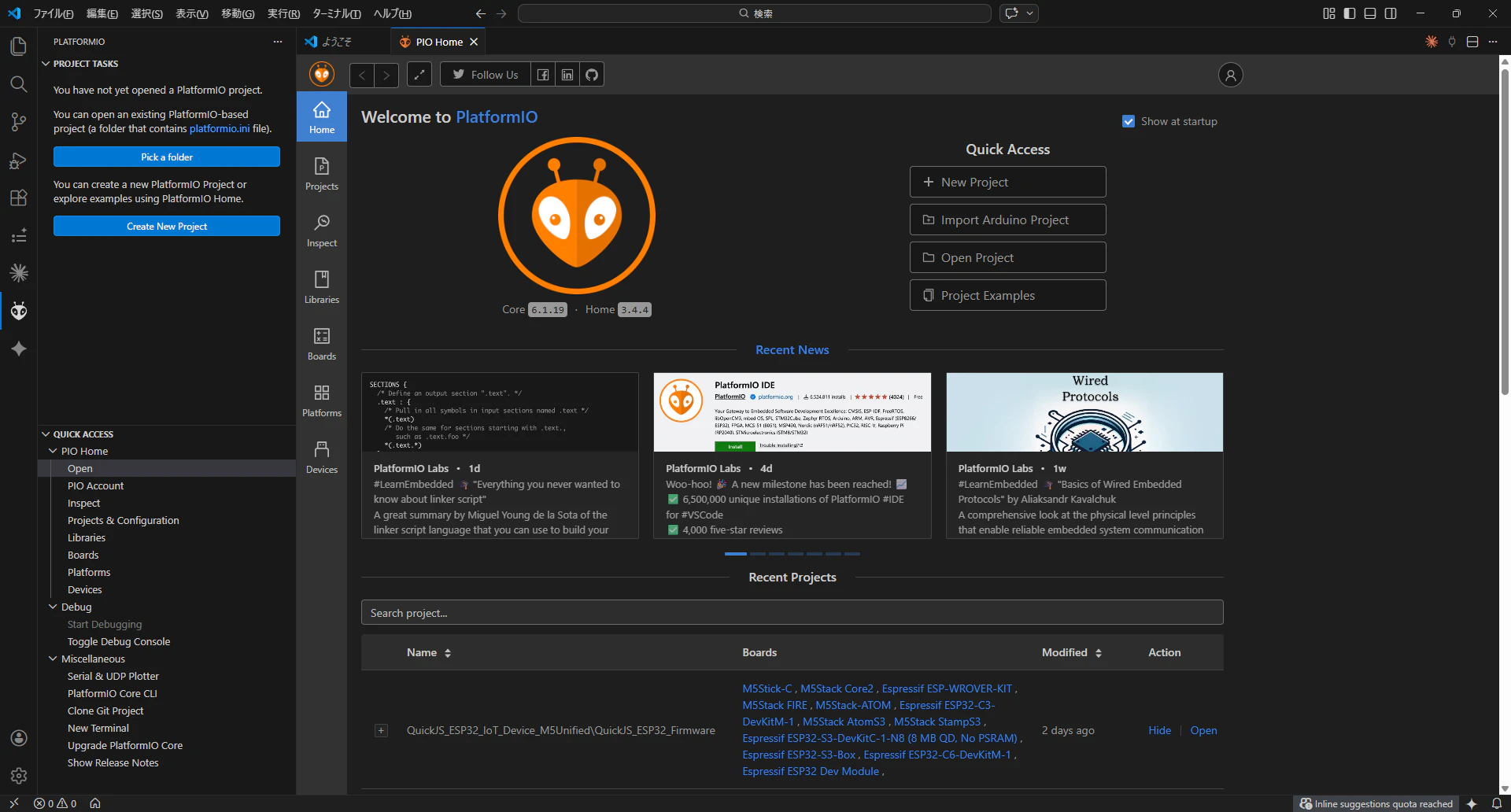Screen dimensions: 1511x812
Task: Go back in PIO Home navigation
Action: pos(362,75)
